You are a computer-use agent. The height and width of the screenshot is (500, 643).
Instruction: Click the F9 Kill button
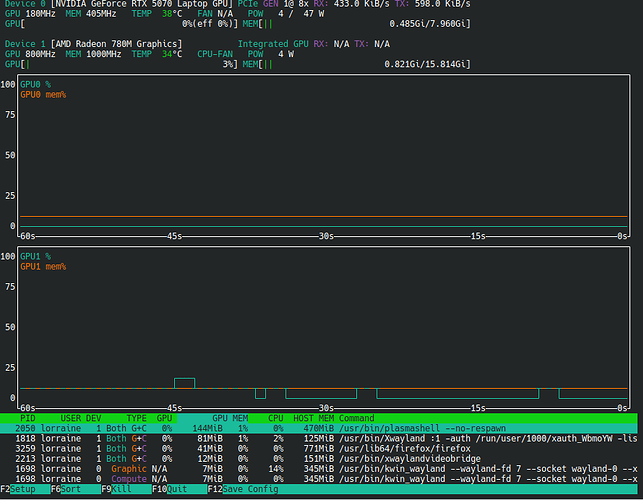126,489
